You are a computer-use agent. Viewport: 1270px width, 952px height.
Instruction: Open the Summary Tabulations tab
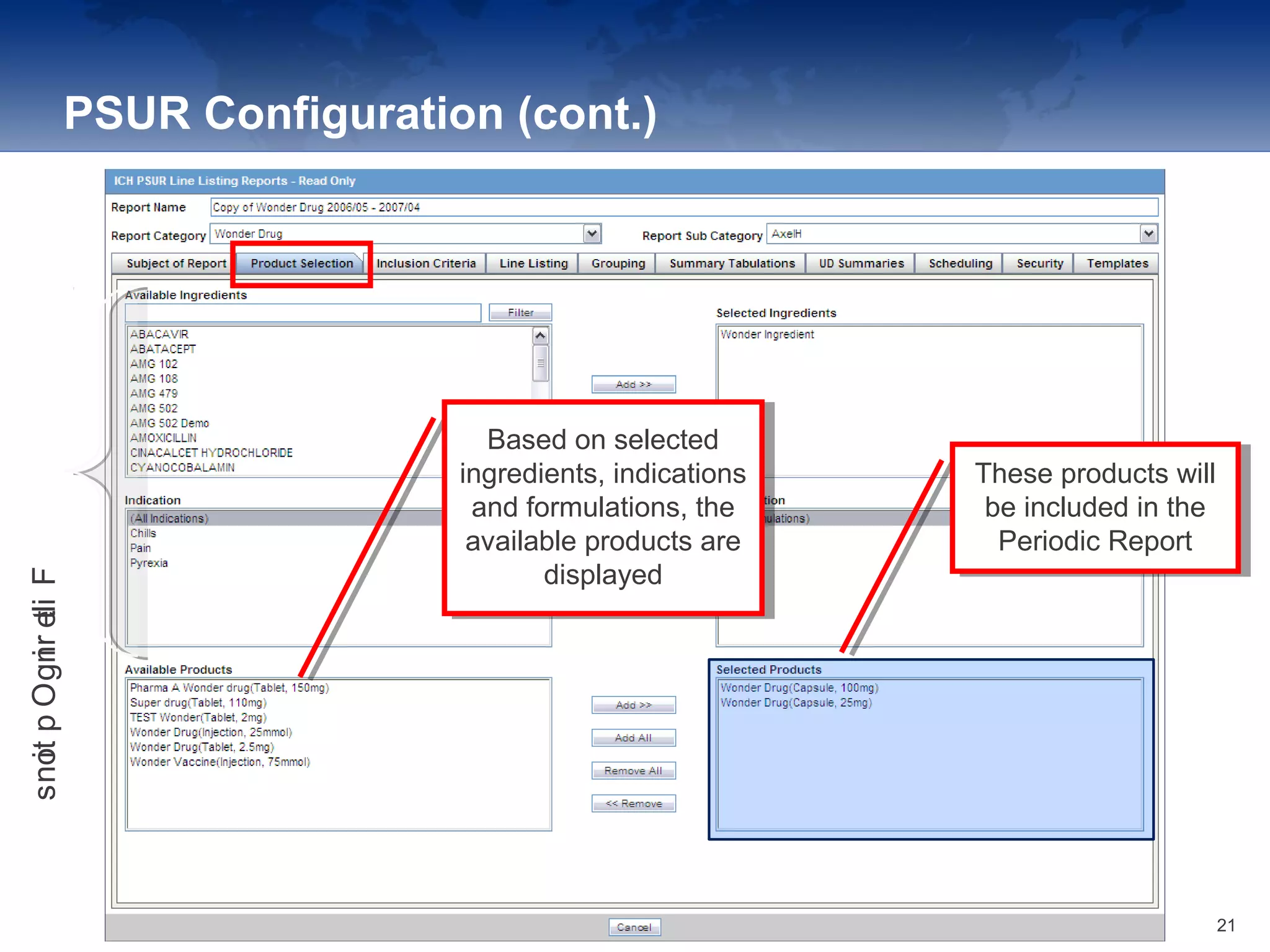pos(732,263)
